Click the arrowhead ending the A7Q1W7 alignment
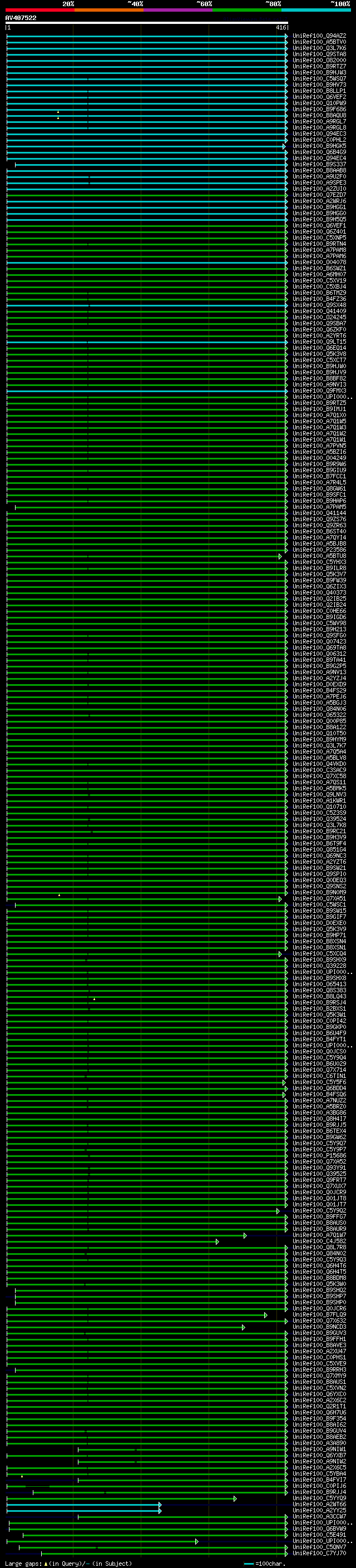Viewport: 356px width, 1568px height. 245,1235
